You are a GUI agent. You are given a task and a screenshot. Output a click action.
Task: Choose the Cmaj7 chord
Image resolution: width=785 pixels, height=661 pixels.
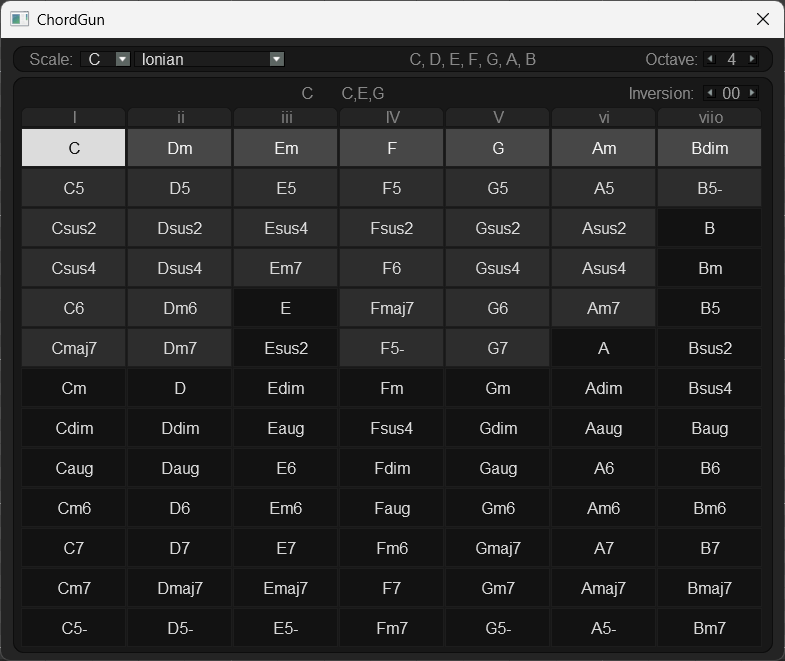(x=74, y=348)
